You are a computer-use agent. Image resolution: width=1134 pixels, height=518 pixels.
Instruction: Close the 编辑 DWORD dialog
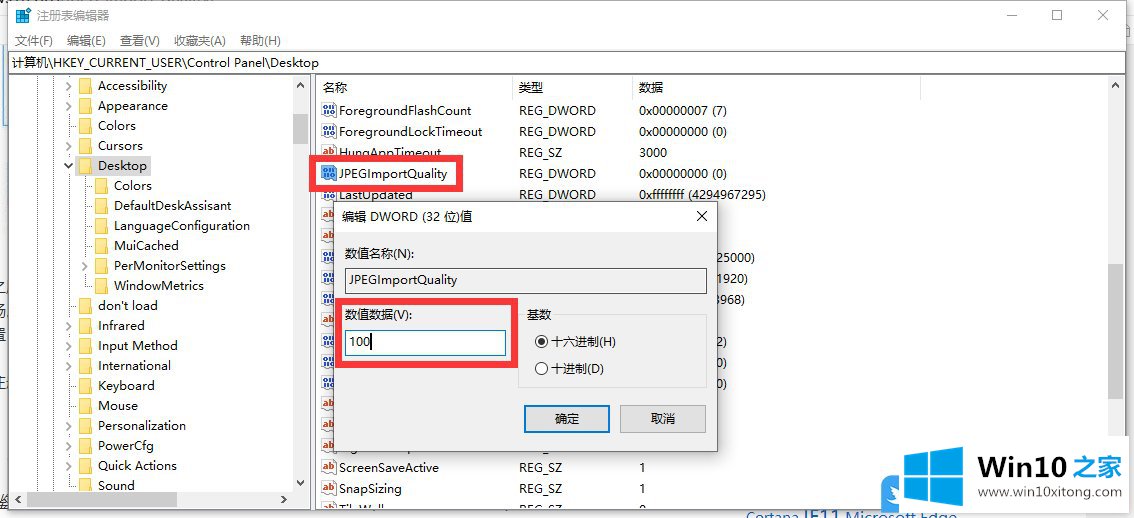click(x=701, y=216)
